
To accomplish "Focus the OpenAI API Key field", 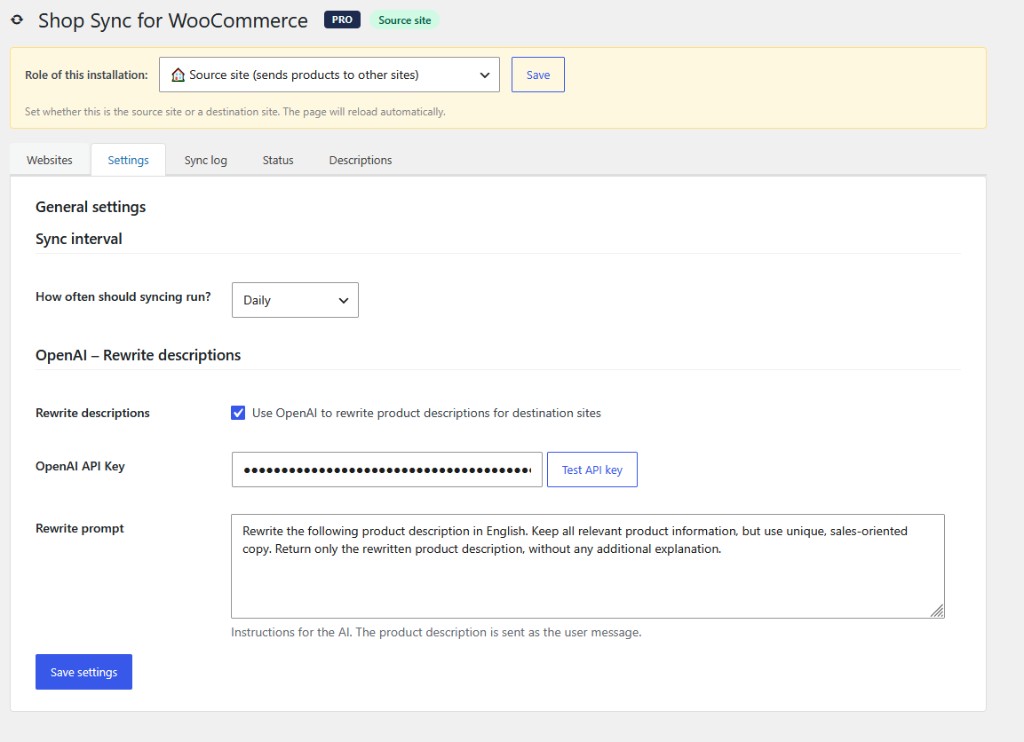I will [387, 470].
